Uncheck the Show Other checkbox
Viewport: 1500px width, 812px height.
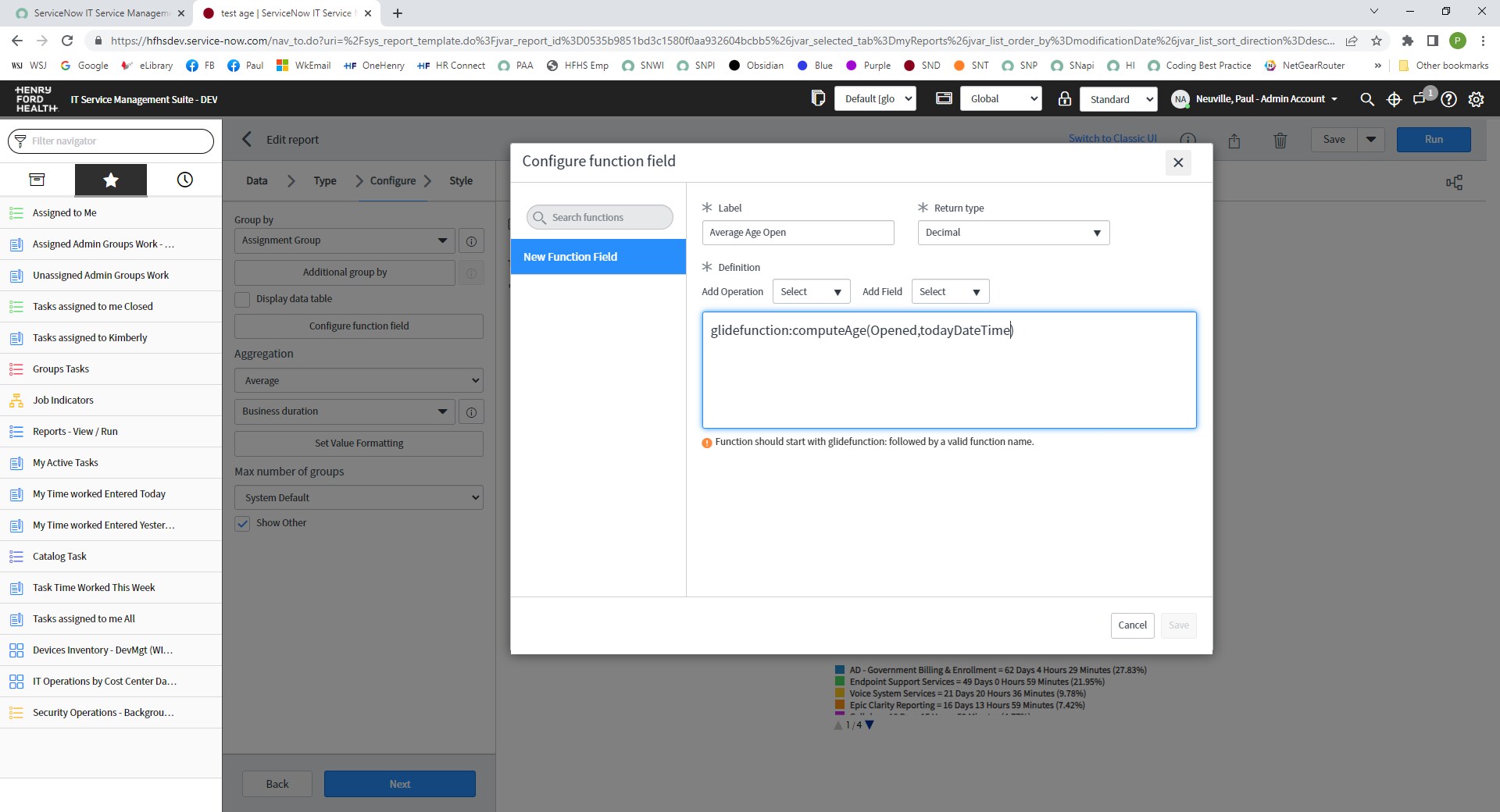(x=243, y=524)
